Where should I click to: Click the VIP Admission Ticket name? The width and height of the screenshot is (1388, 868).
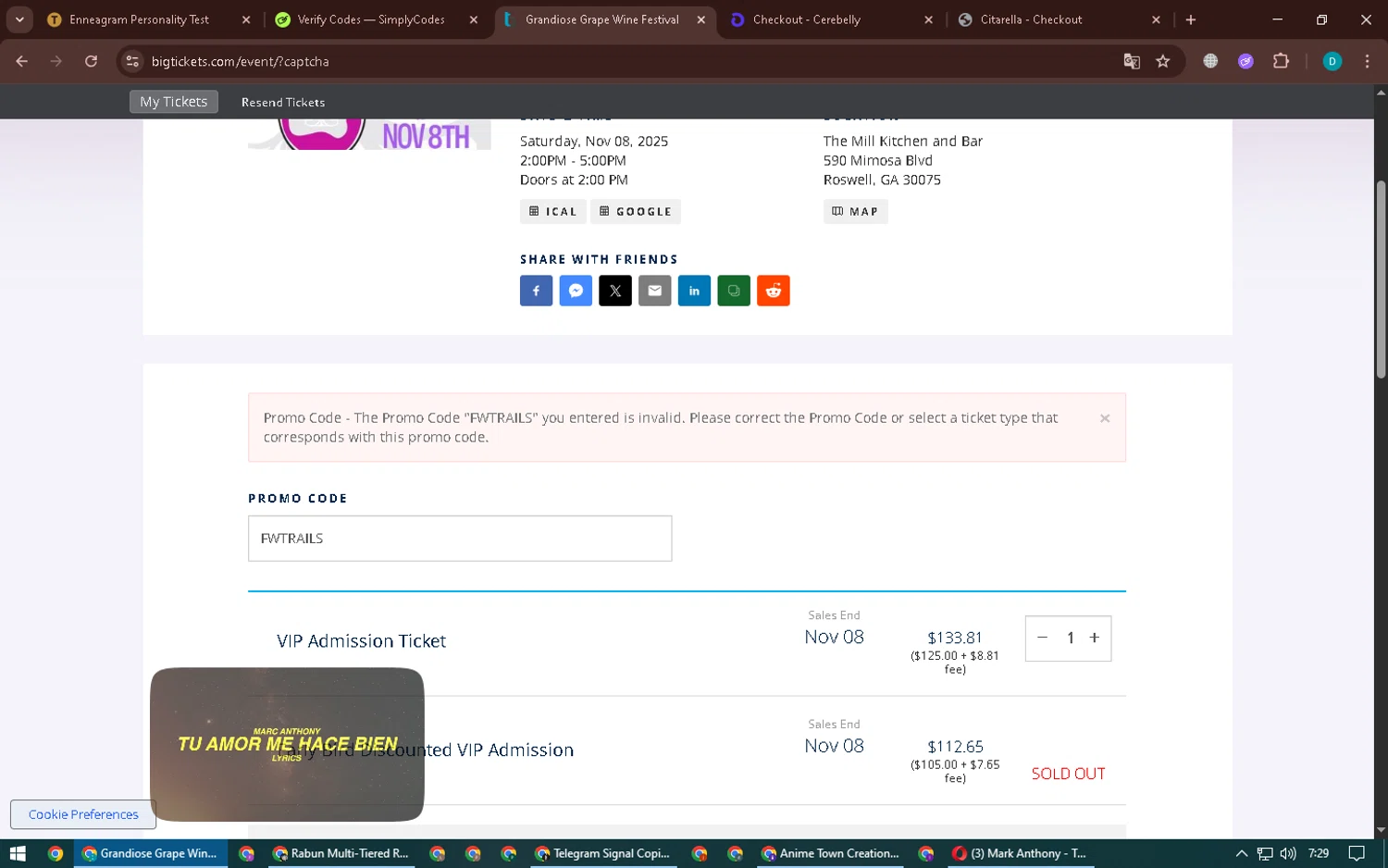(361, 641)
